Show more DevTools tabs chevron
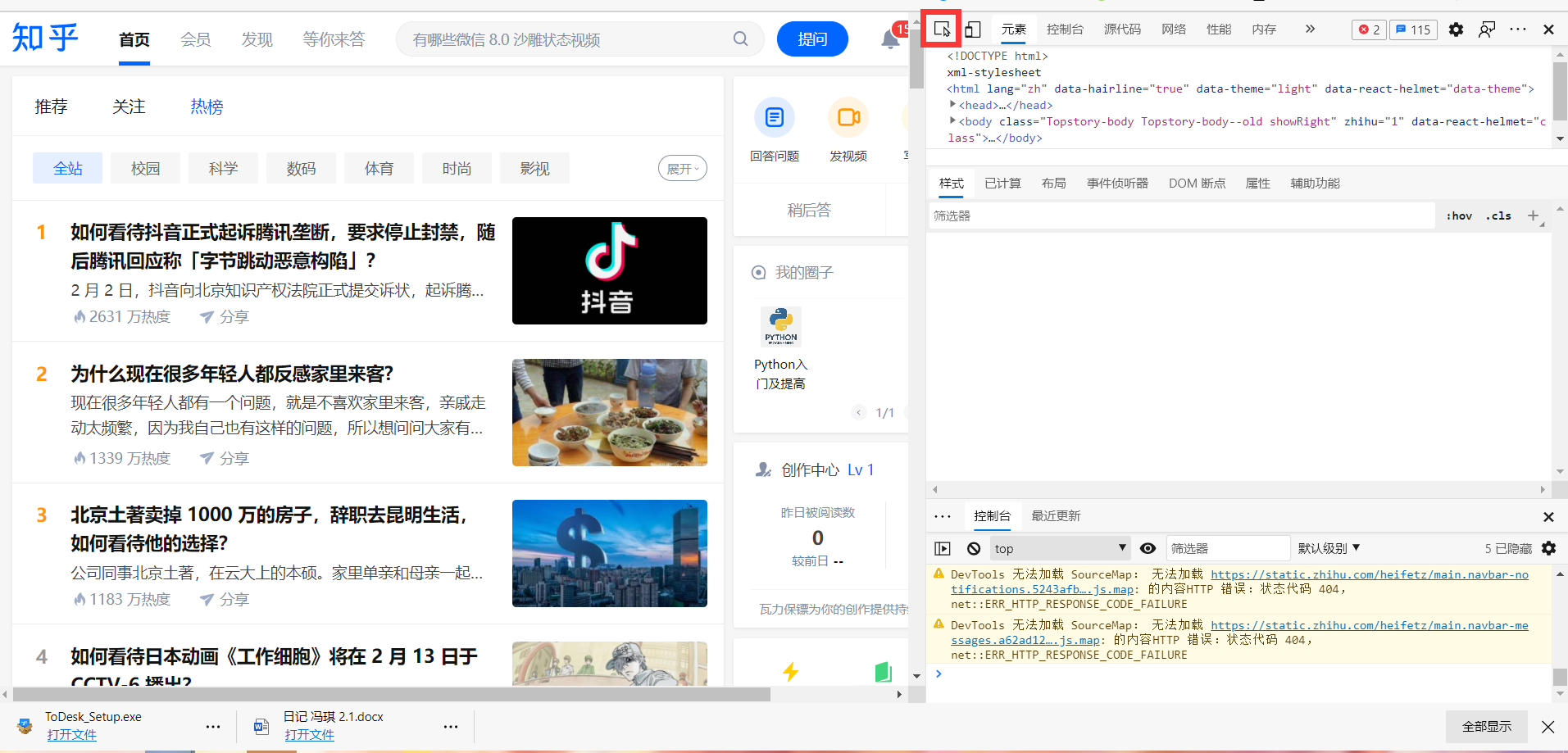 click(x=1310, y=29)
